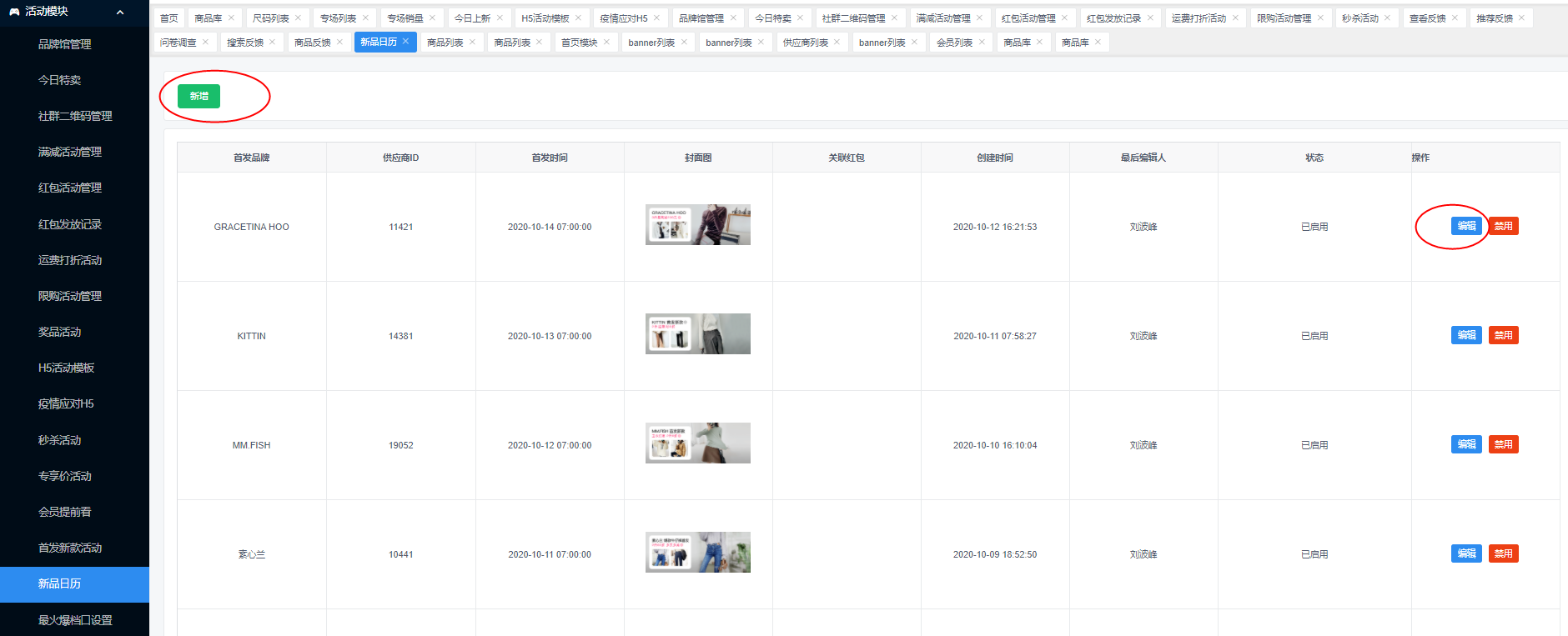Close the 首页模块 tab
The image size is (1568, 636).
(606, 42)
